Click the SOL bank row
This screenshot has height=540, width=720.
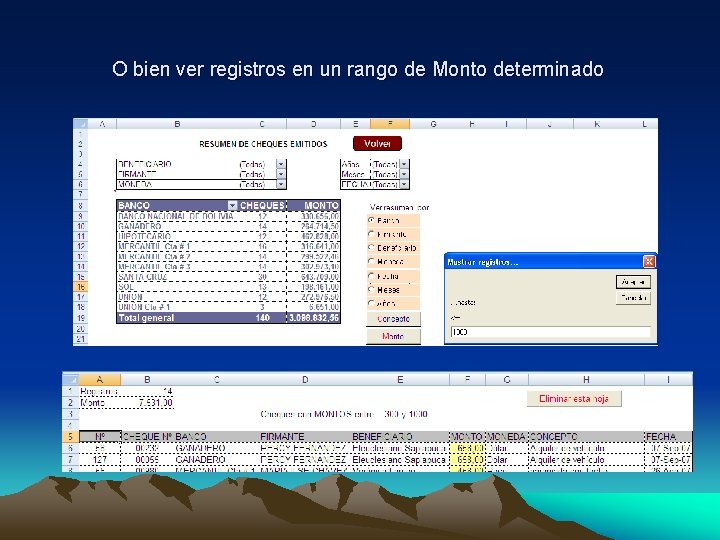228,287
